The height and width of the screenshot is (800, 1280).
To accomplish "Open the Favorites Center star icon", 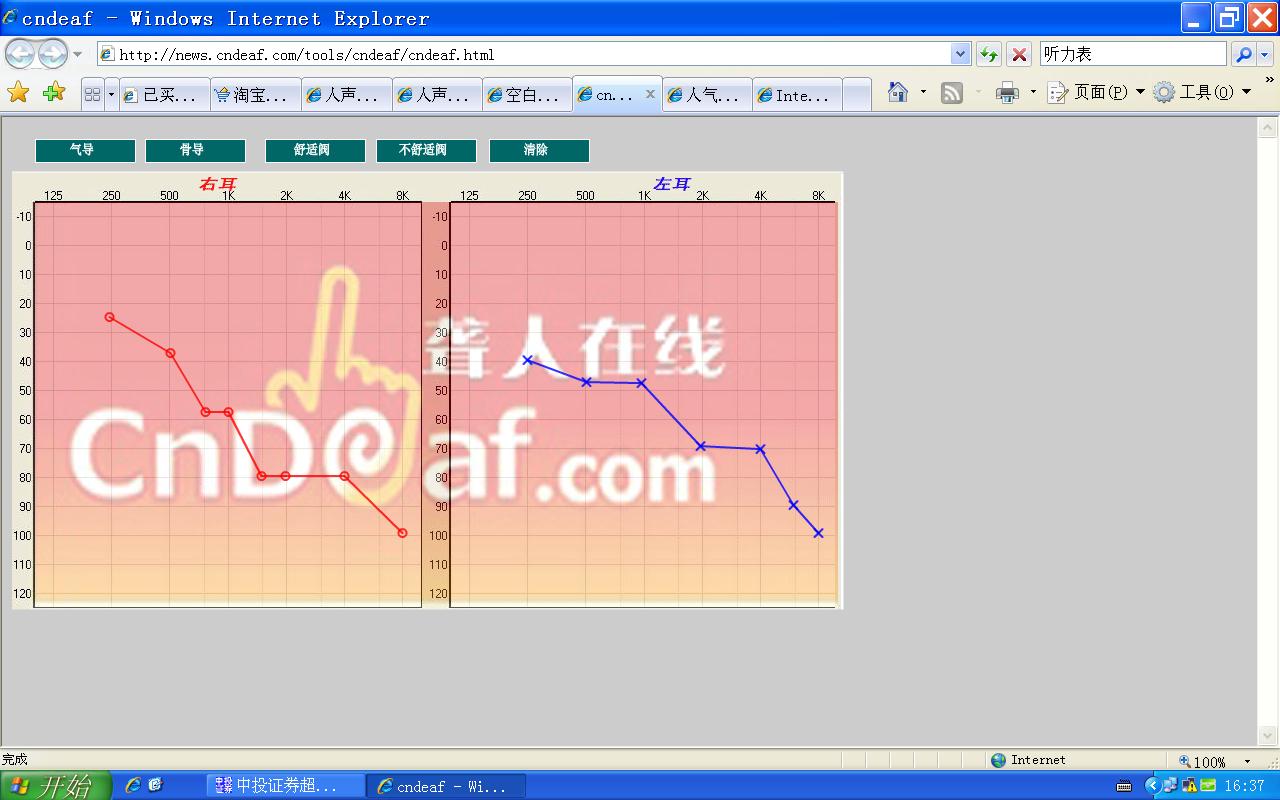I will pyautogui.click(x=18, y=93).
